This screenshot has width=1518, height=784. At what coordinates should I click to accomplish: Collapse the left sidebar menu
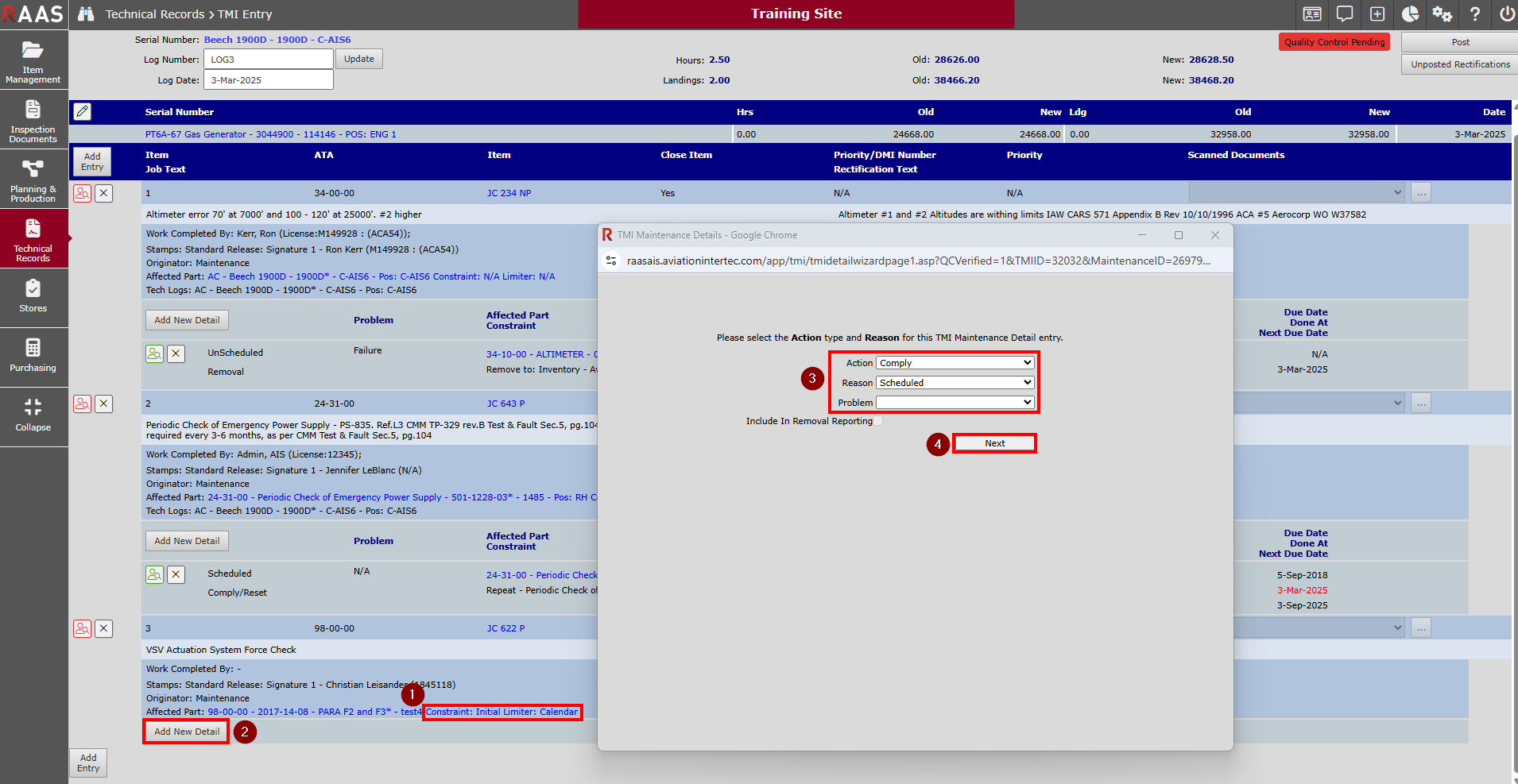tap(33, 415)
